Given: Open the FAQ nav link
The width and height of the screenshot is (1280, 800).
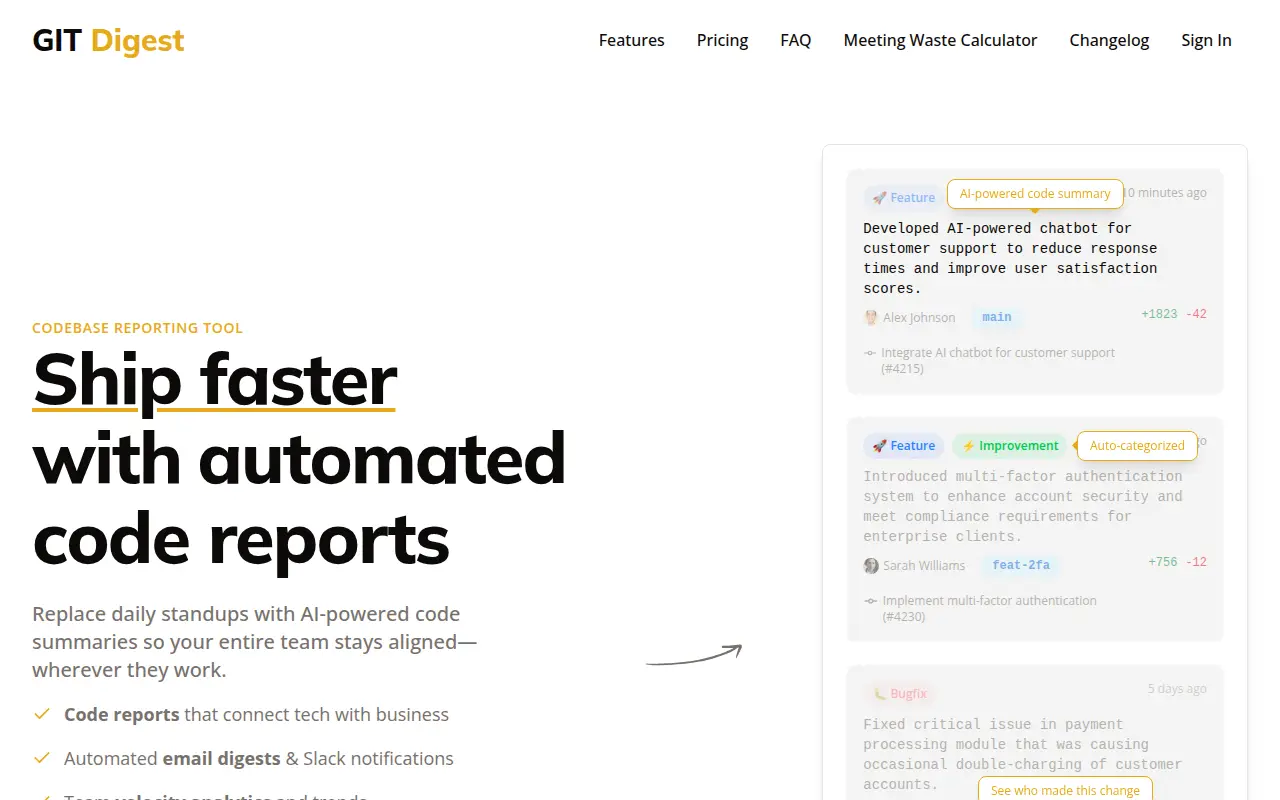Looking at the screenshot, I should point(795,40).
